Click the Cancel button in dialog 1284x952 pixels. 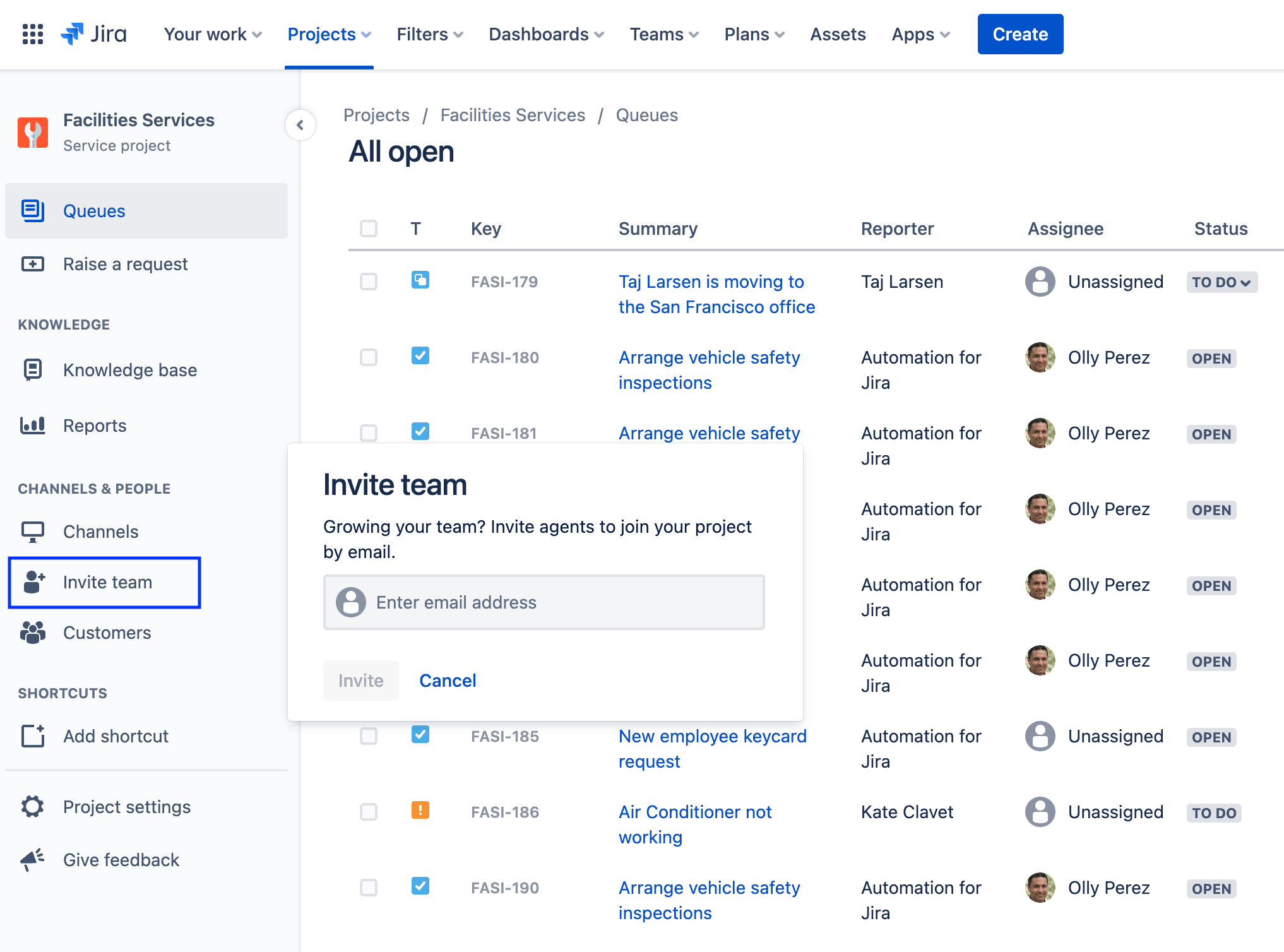click(448, 680)
